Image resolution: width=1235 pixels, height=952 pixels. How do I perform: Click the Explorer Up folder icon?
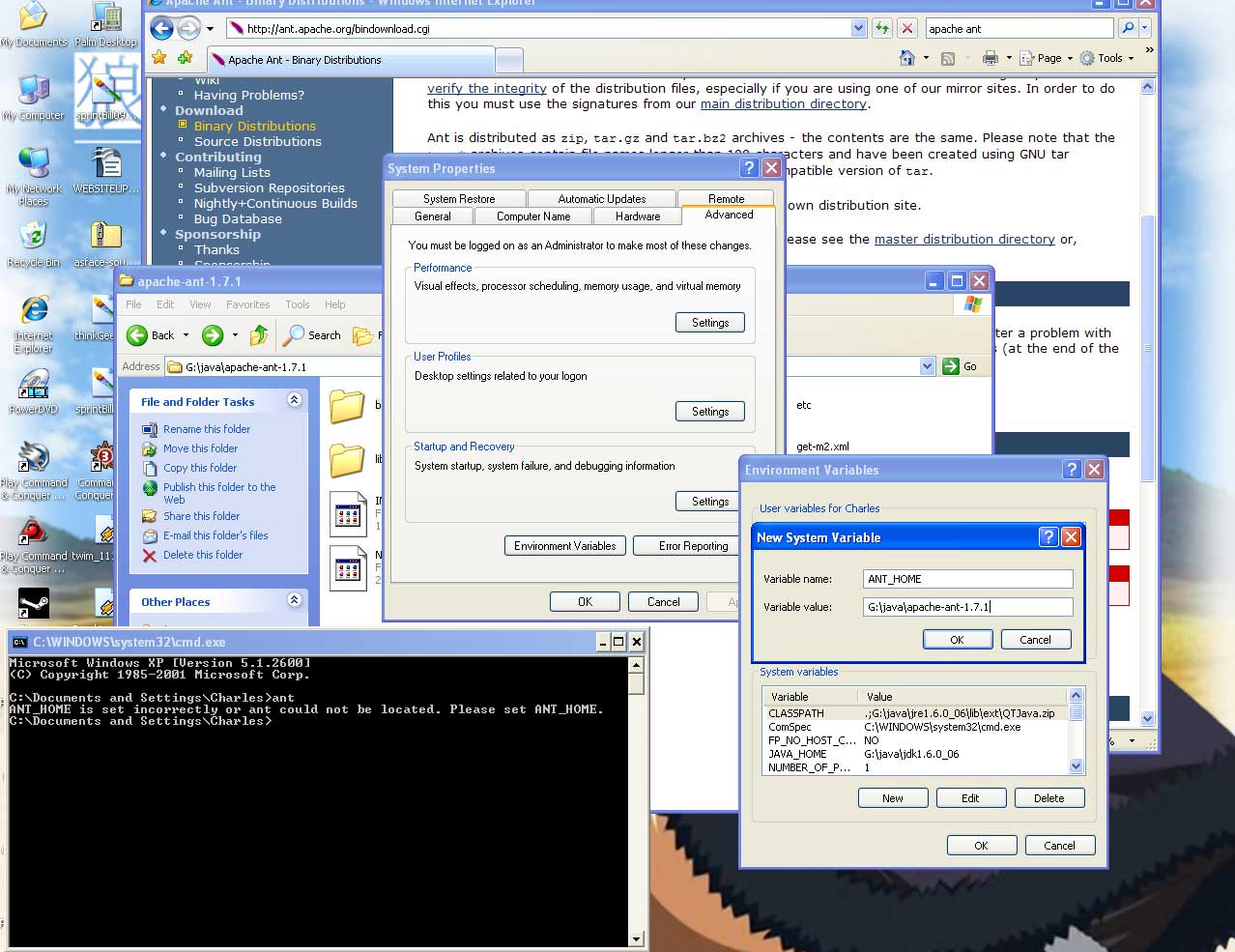[259, 335]
